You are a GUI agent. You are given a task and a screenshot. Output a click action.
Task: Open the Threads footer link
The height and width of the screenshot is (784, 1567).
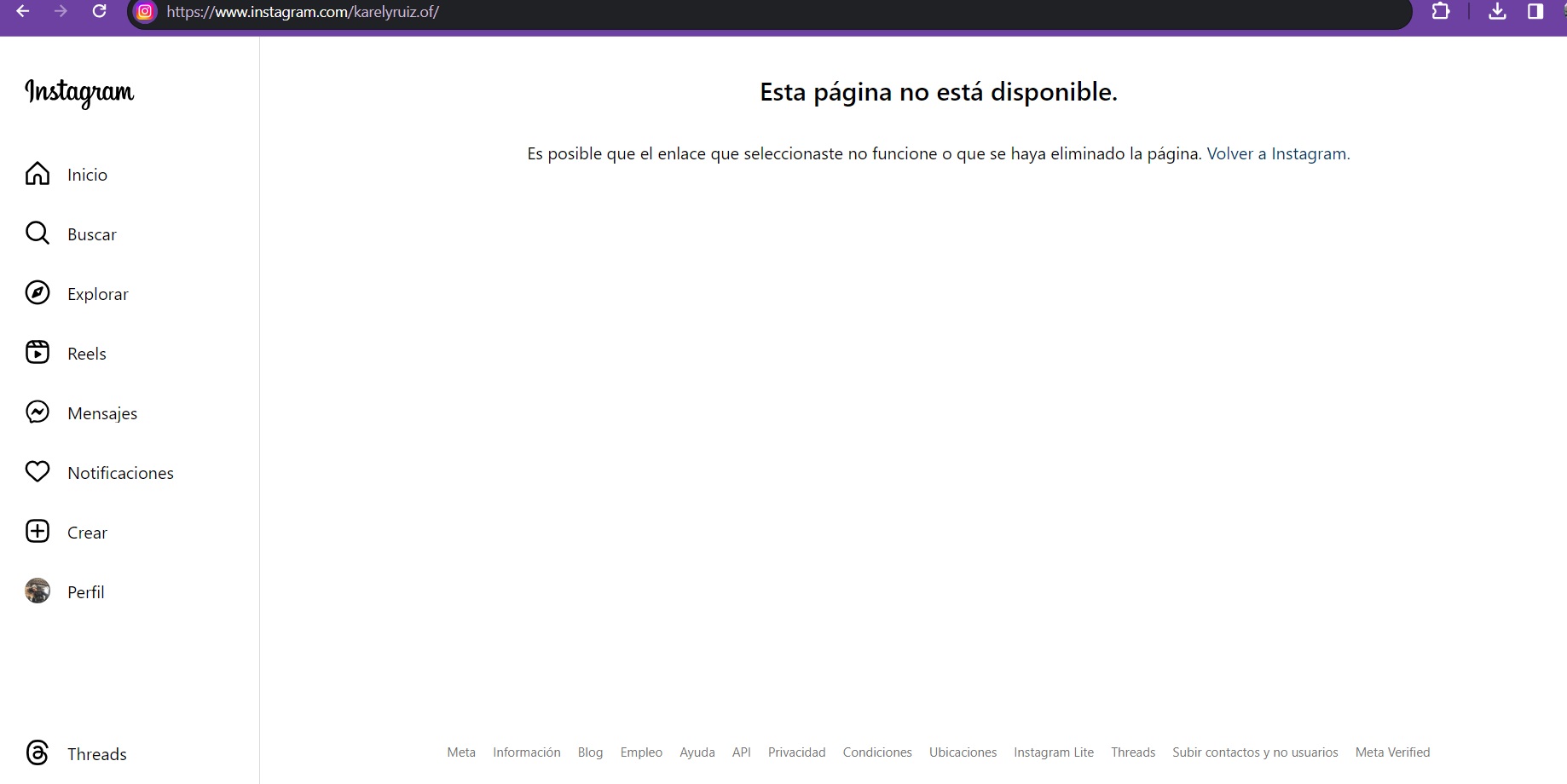click(x=1133, y=752)
